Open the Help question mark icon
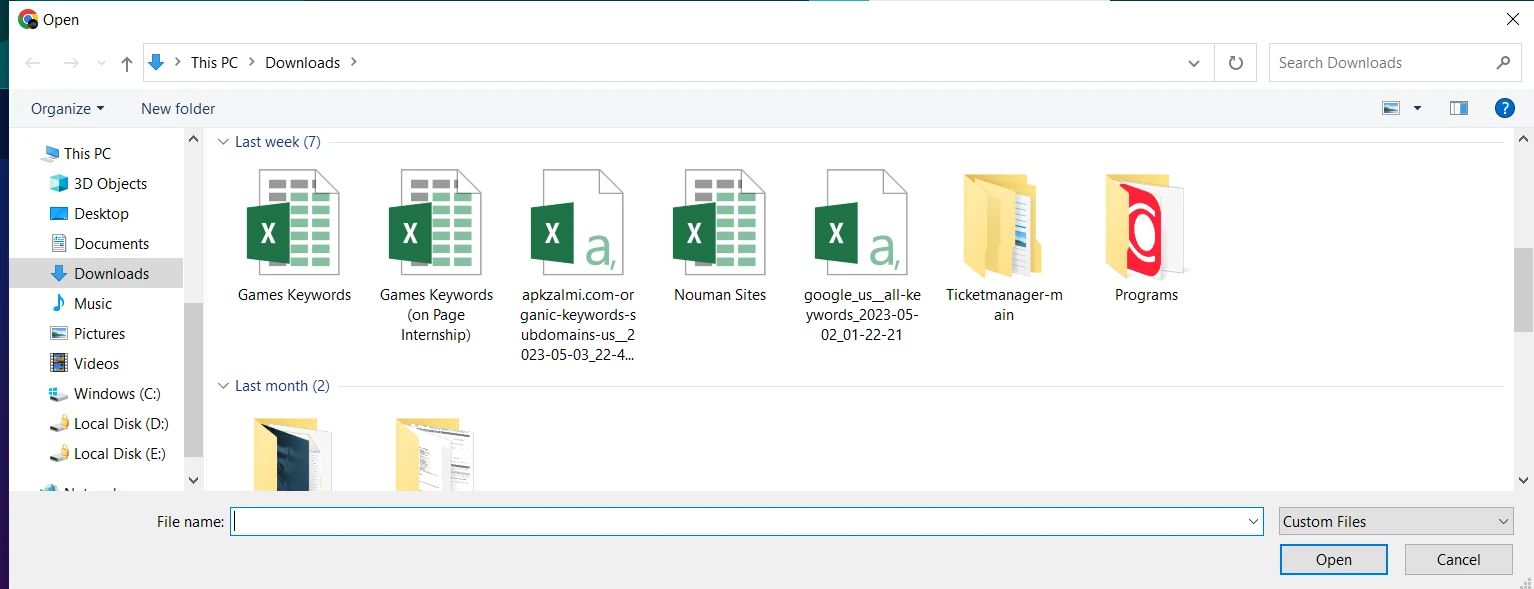Viewport: 1534px width, 589px height. point(1504,108)
